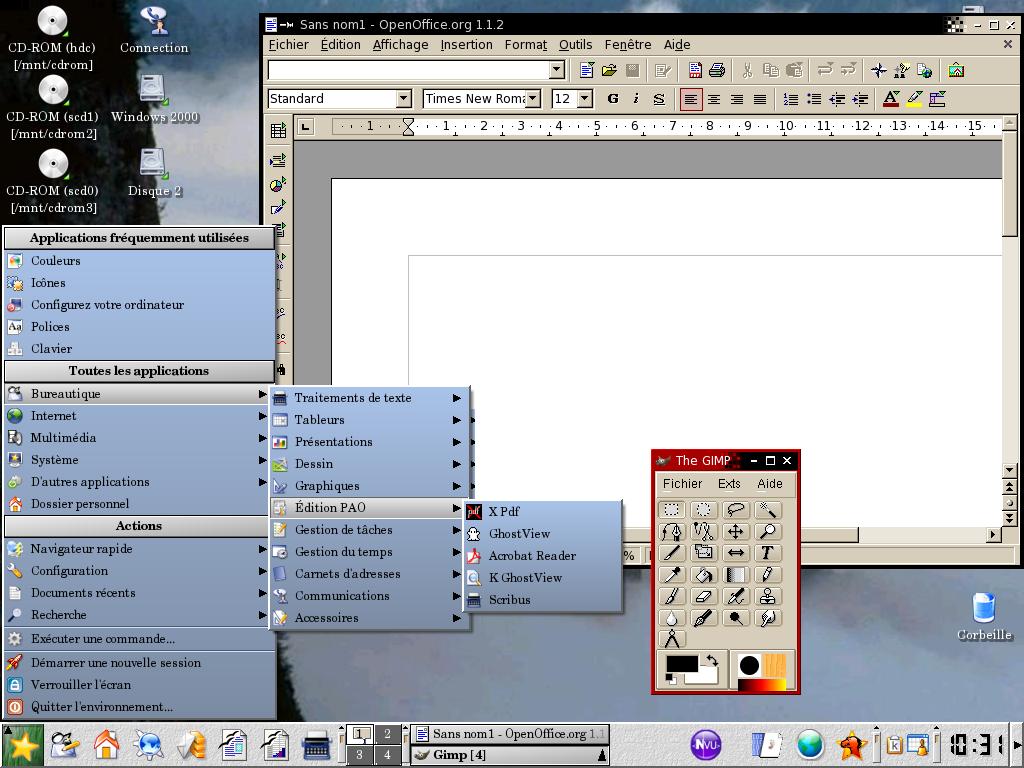
Task: Pick the Paintbrush tool in GIMP
Action: click(x=671, y=596)
